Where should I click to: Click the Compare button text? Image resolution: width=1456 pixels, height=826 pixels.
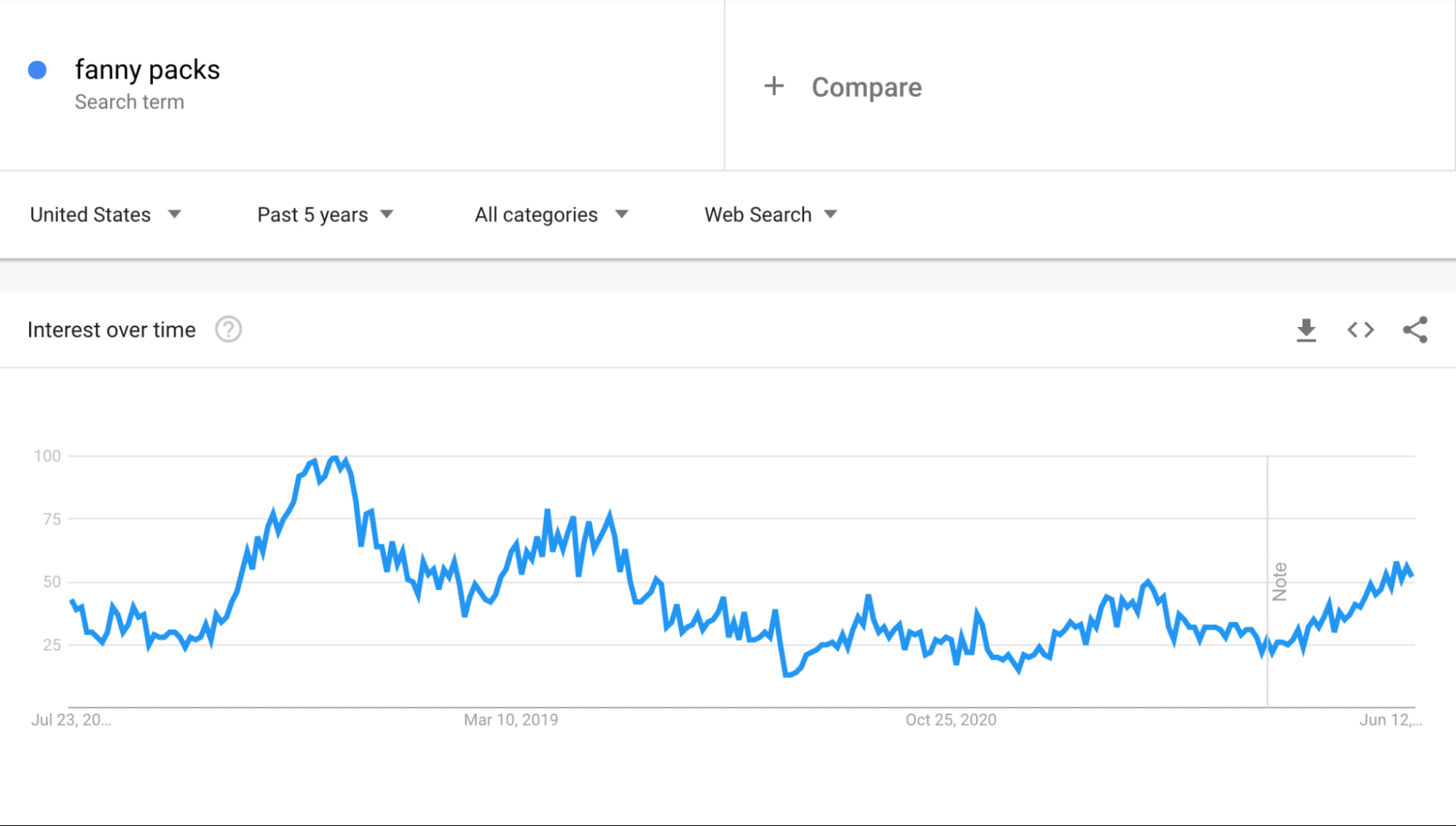click(x=866, y=87)
